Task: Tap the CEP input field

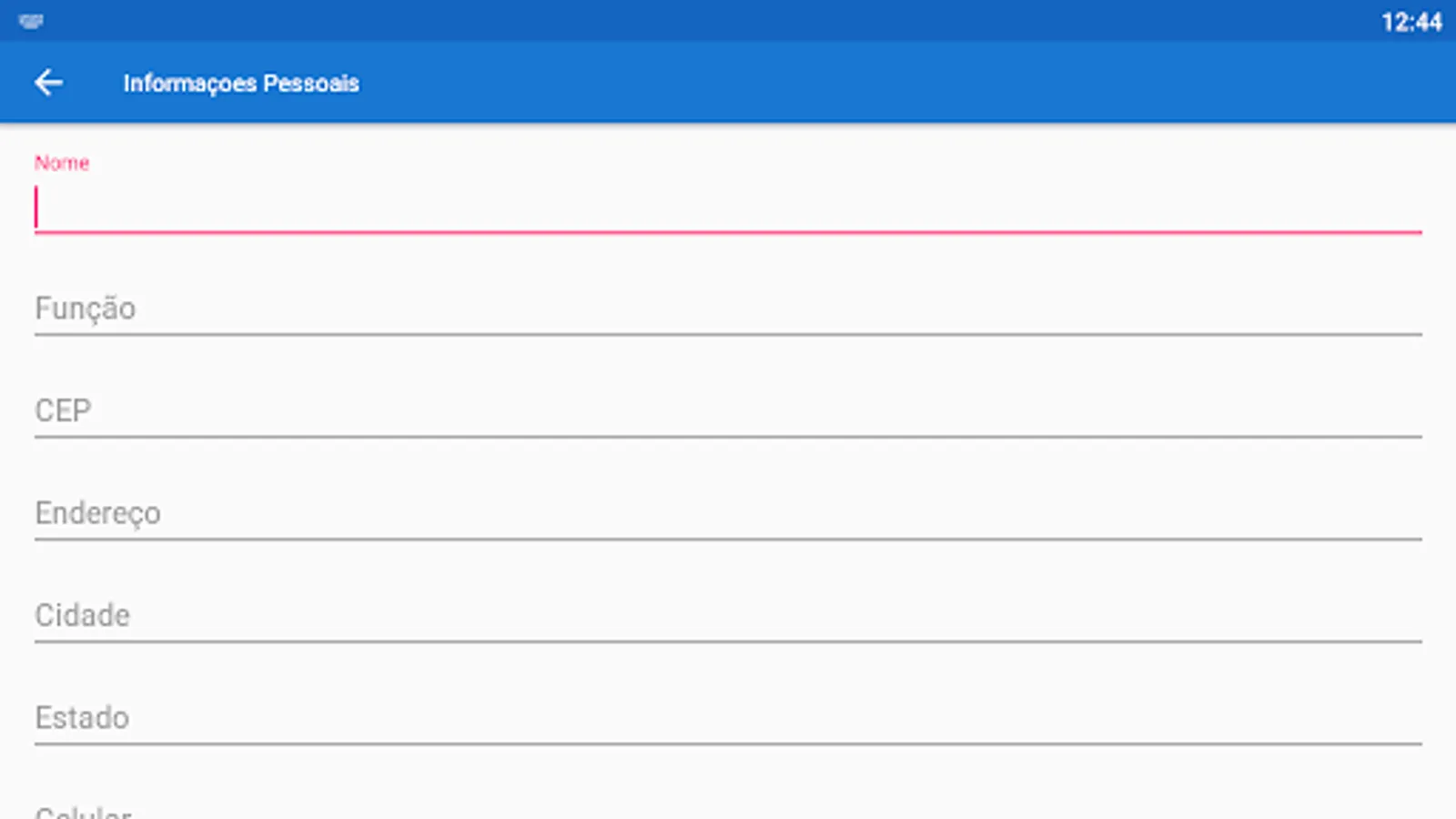Action: coord(728,411)
